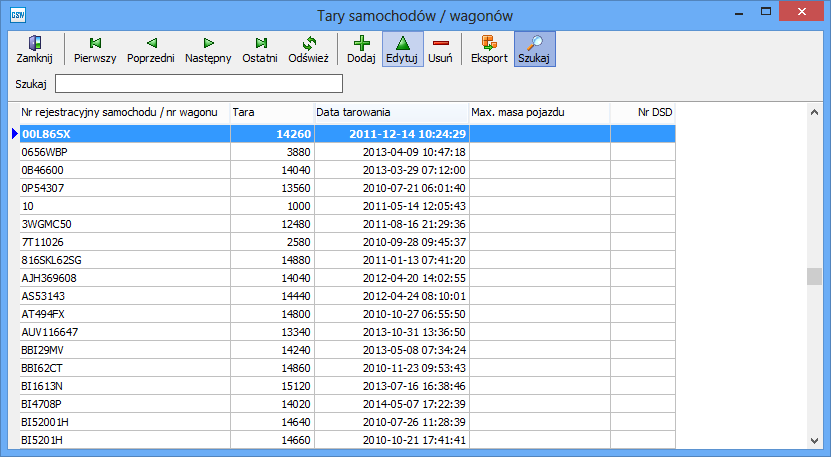The height and width of the screenshot is (457, 831).
Task: Sort by Data tarowania column header
Action: coord(390,113)
